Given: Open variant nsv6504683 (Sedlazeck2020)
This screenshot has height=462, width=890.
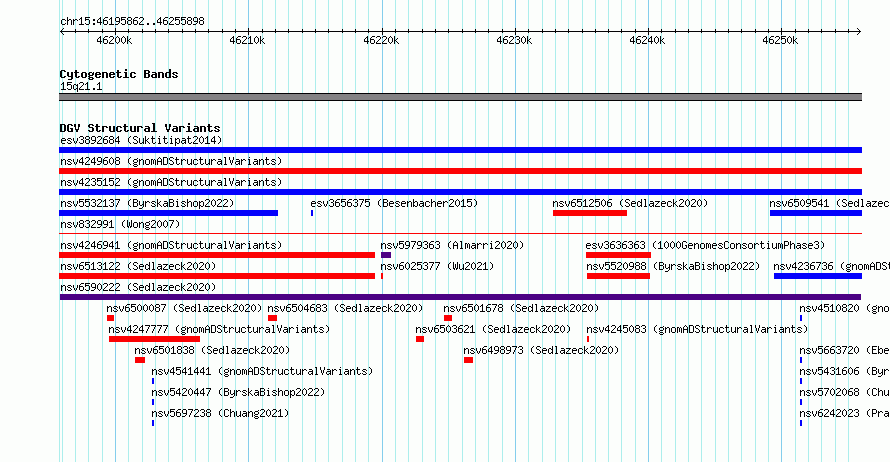Looking at the screenshot, I should pyautogui.click(x=345, y=308).
